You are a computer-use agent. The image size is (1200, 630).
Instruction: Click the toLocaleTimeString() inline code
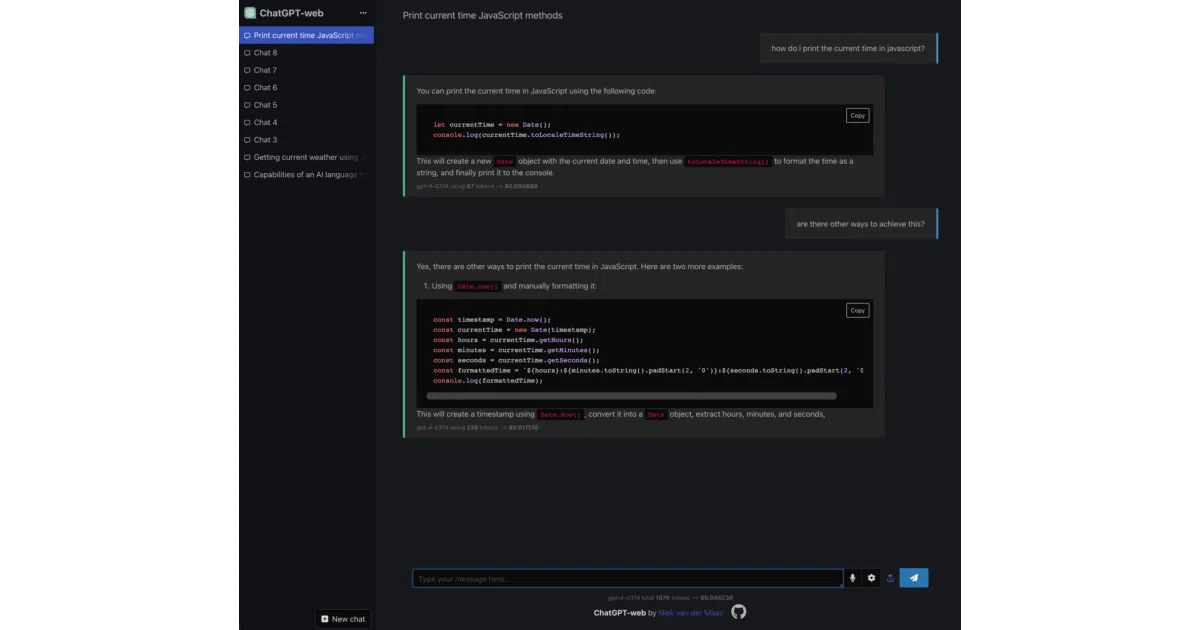tap(728, 161)
